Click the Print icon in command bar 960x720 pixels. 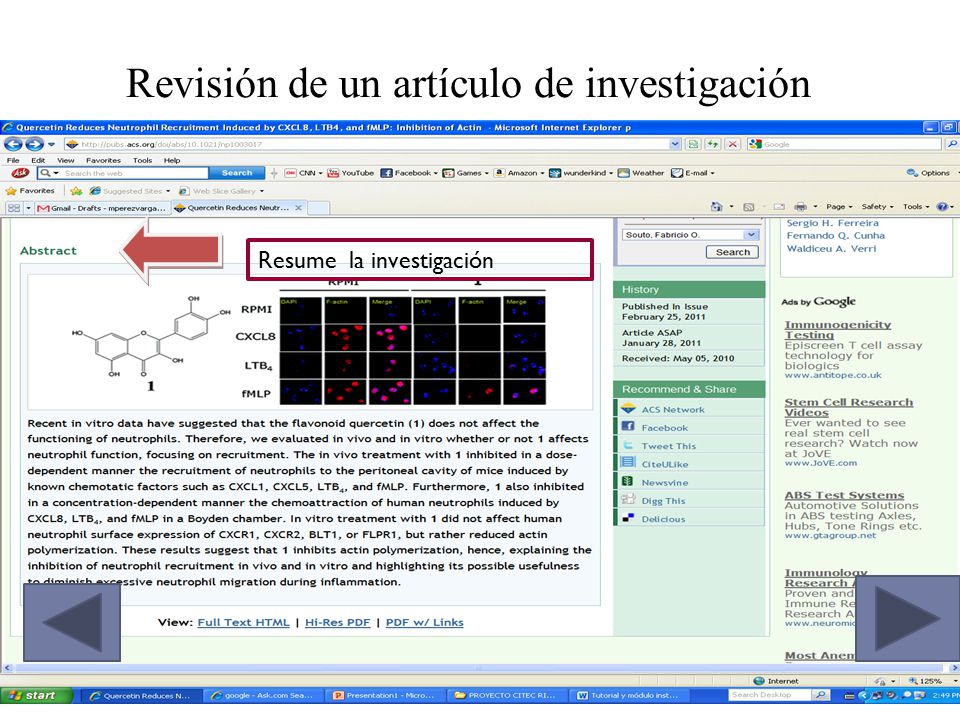pos(800,207)
